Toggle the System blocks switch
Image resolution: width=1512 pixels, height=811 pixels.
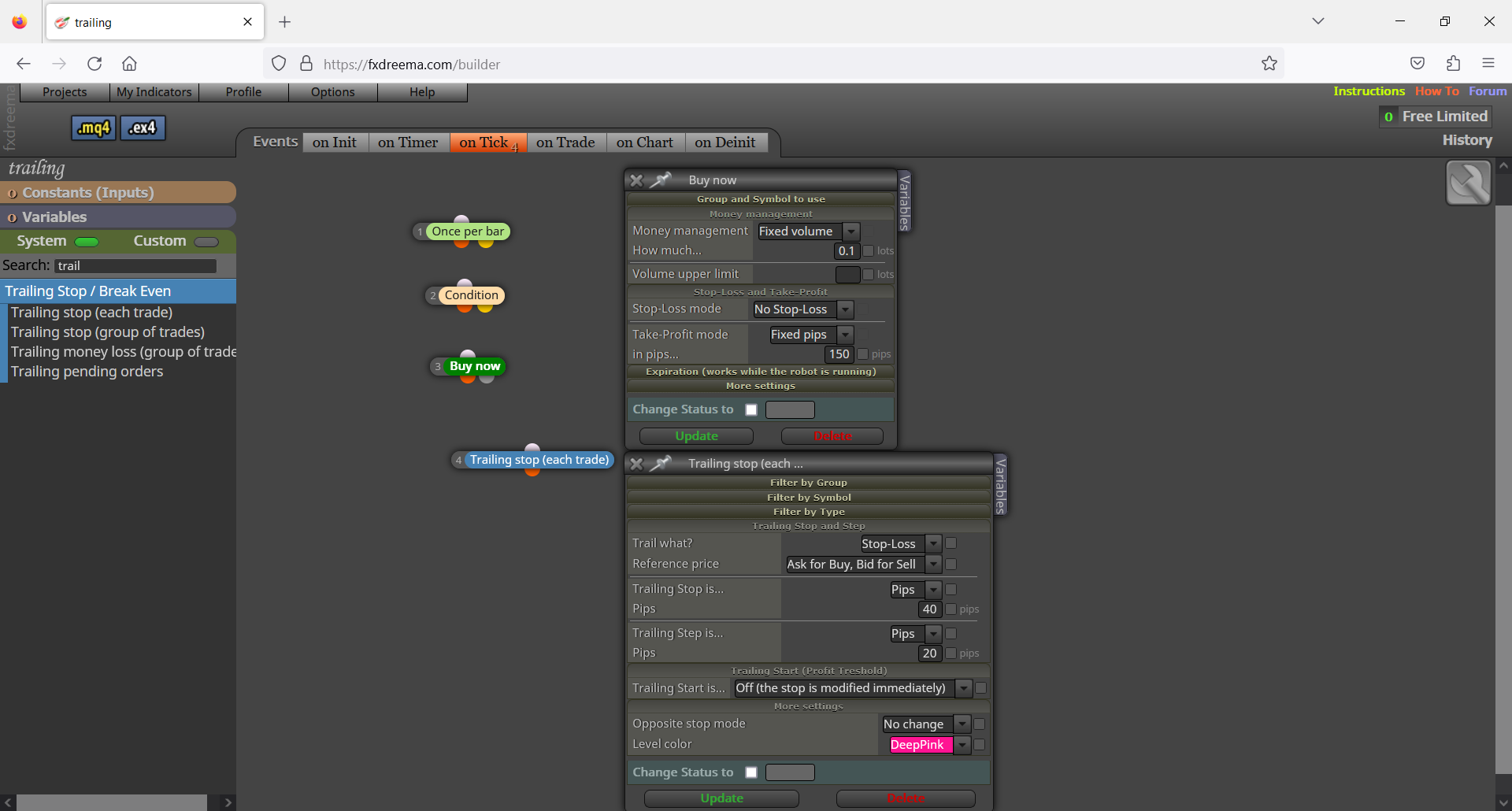[x=87, y=242]
